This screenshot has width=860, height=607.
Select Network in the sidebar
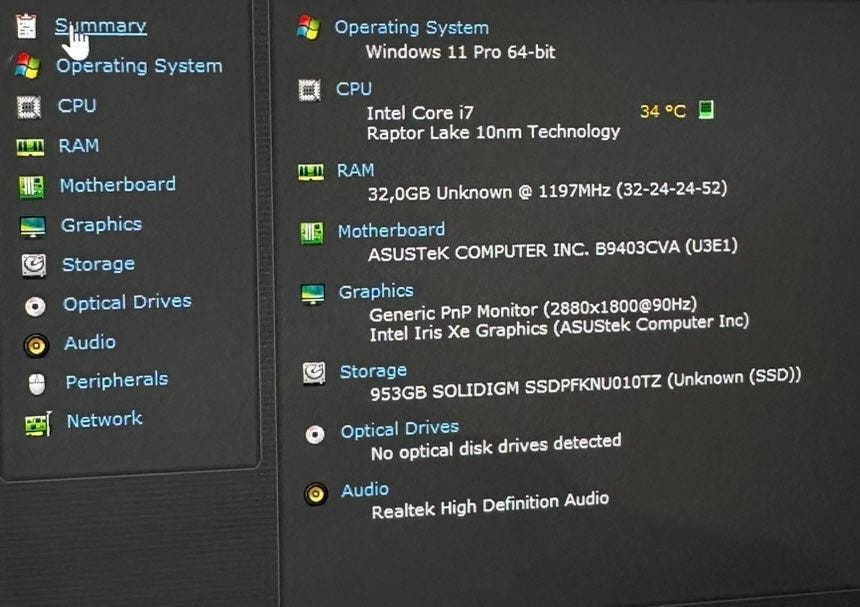(x=104, y=420)
